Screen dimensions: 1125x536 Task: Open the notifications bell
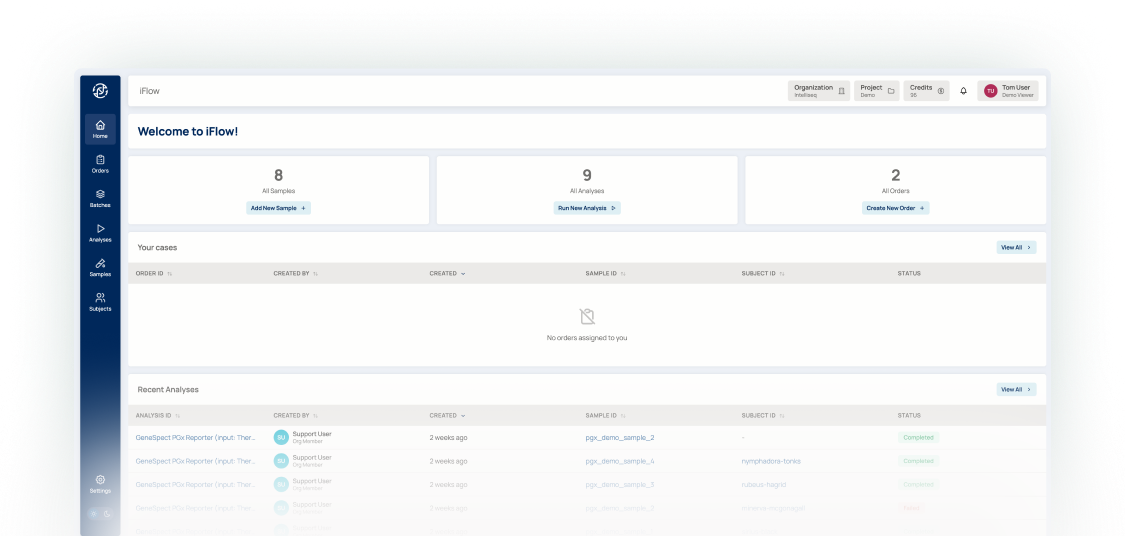tap(964, 91)
